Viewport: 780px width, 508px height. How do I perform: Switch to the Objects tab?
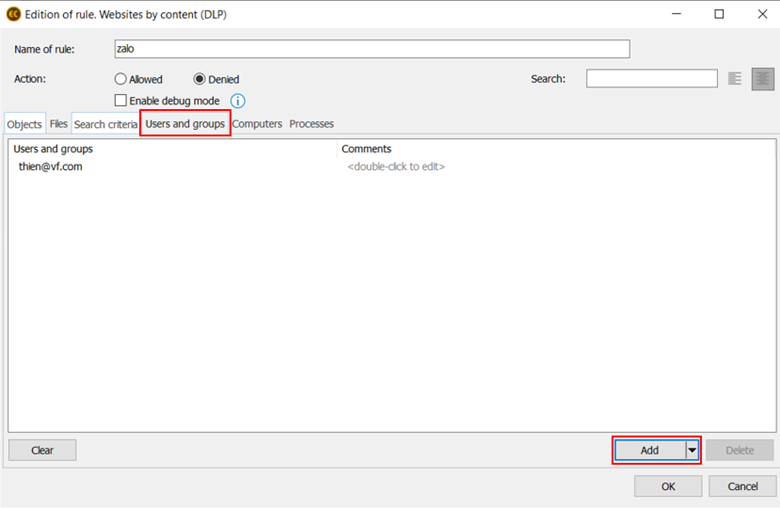(24, 124)
